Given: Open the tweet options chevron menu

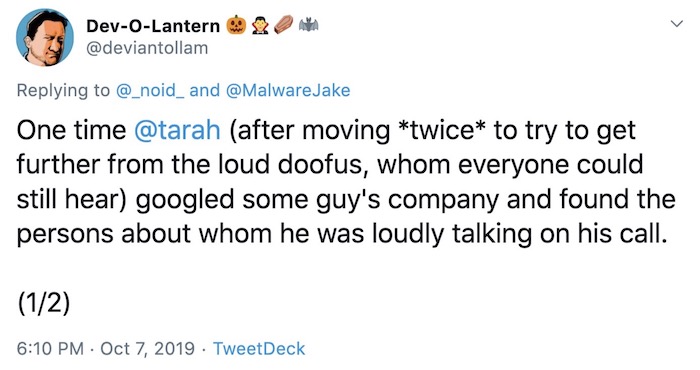Looking at the screenshot, I should [677, 24].
